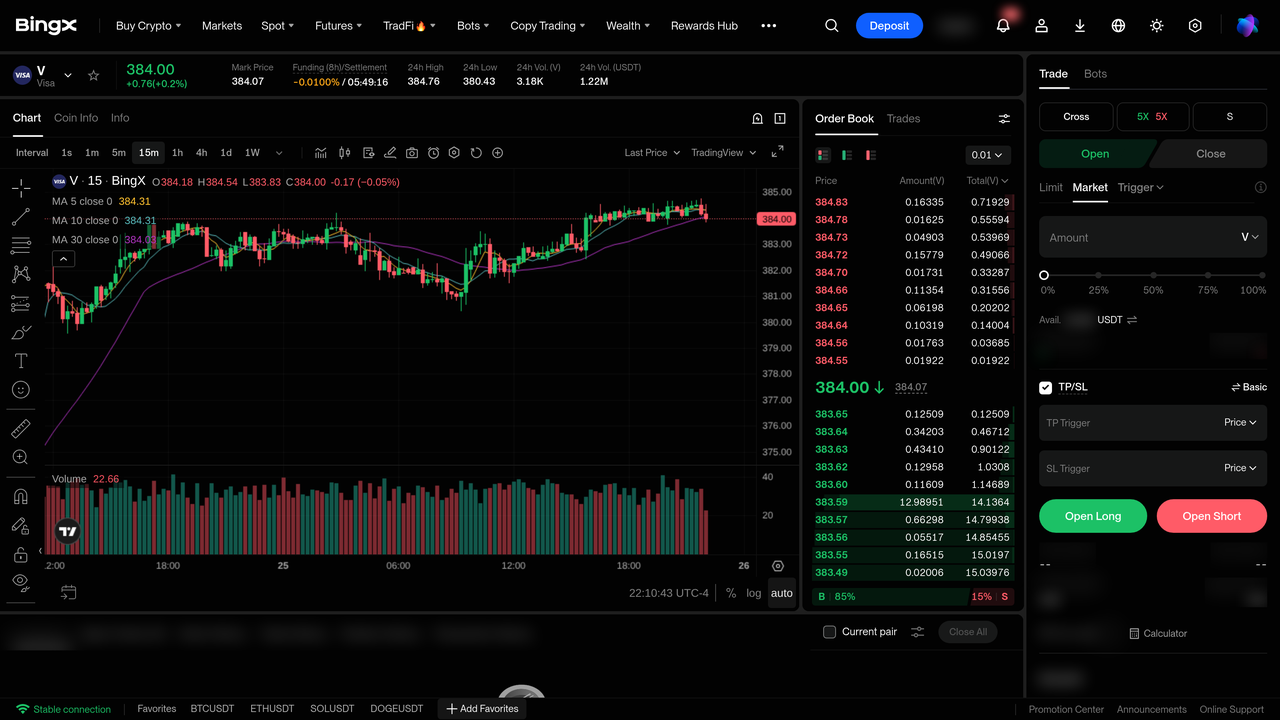Open order book settings sliders icon
Viewport: 1280px width, 720px height.
click(x=1004, y=119)
